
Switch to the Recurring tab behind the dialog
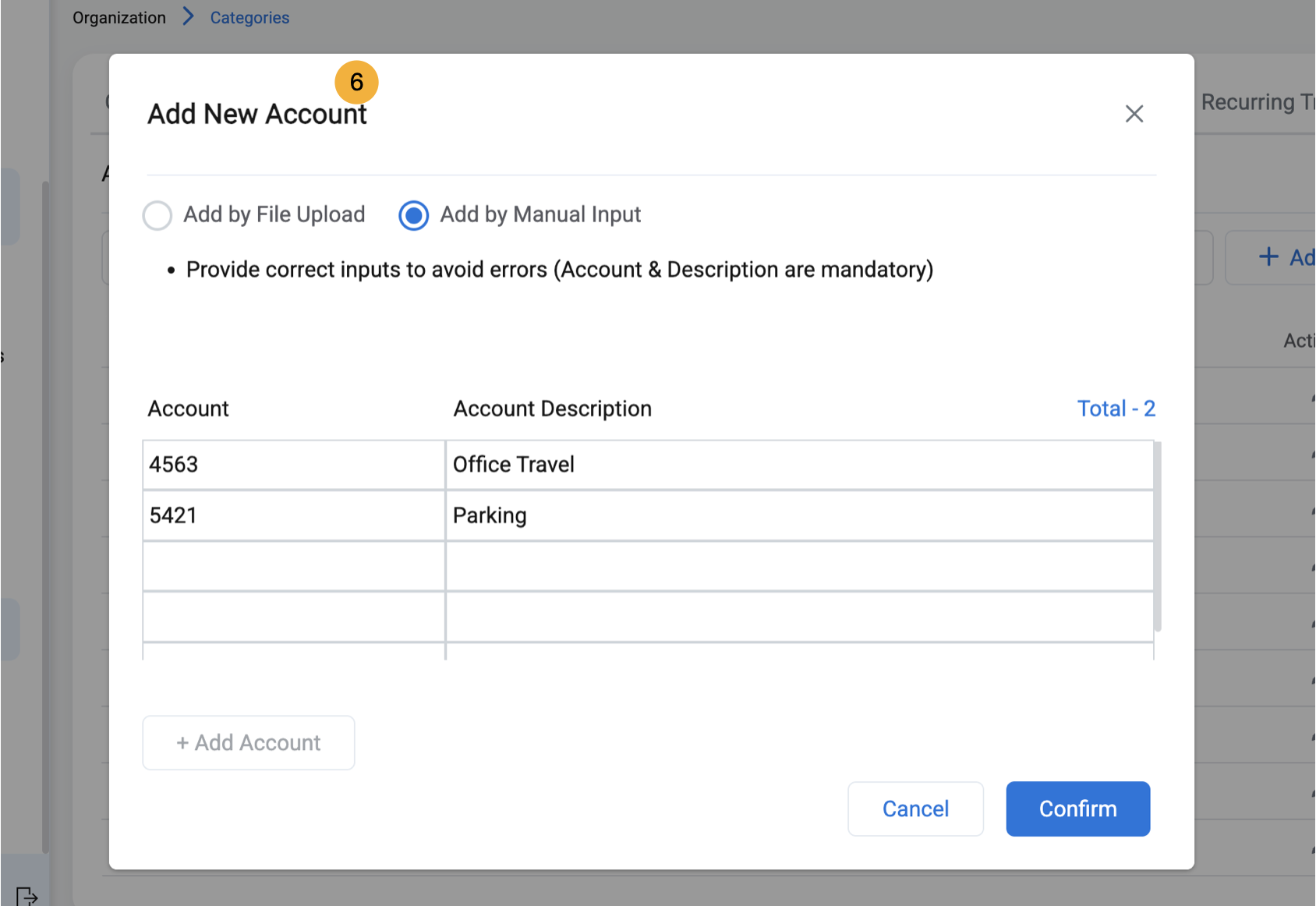click(x=1255, y=102)
